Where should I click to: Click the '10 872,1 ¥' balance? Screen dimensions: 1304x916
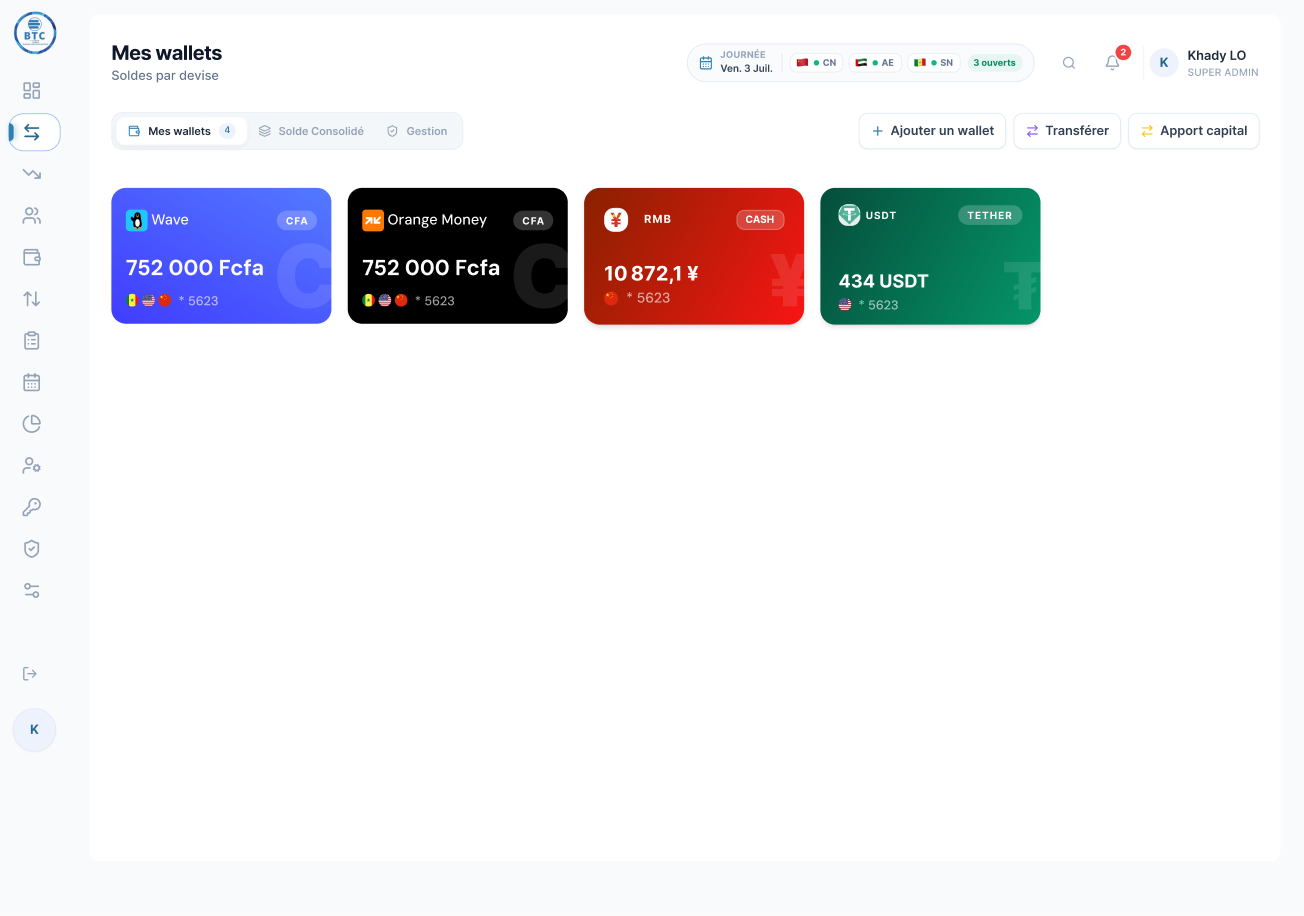point(651,273)
